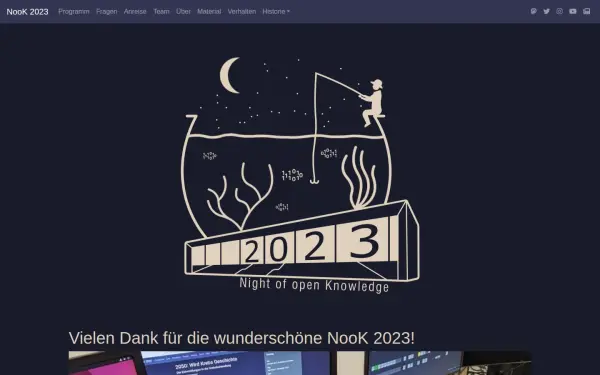Navigate to Anreise

click(x=135, y=11)
